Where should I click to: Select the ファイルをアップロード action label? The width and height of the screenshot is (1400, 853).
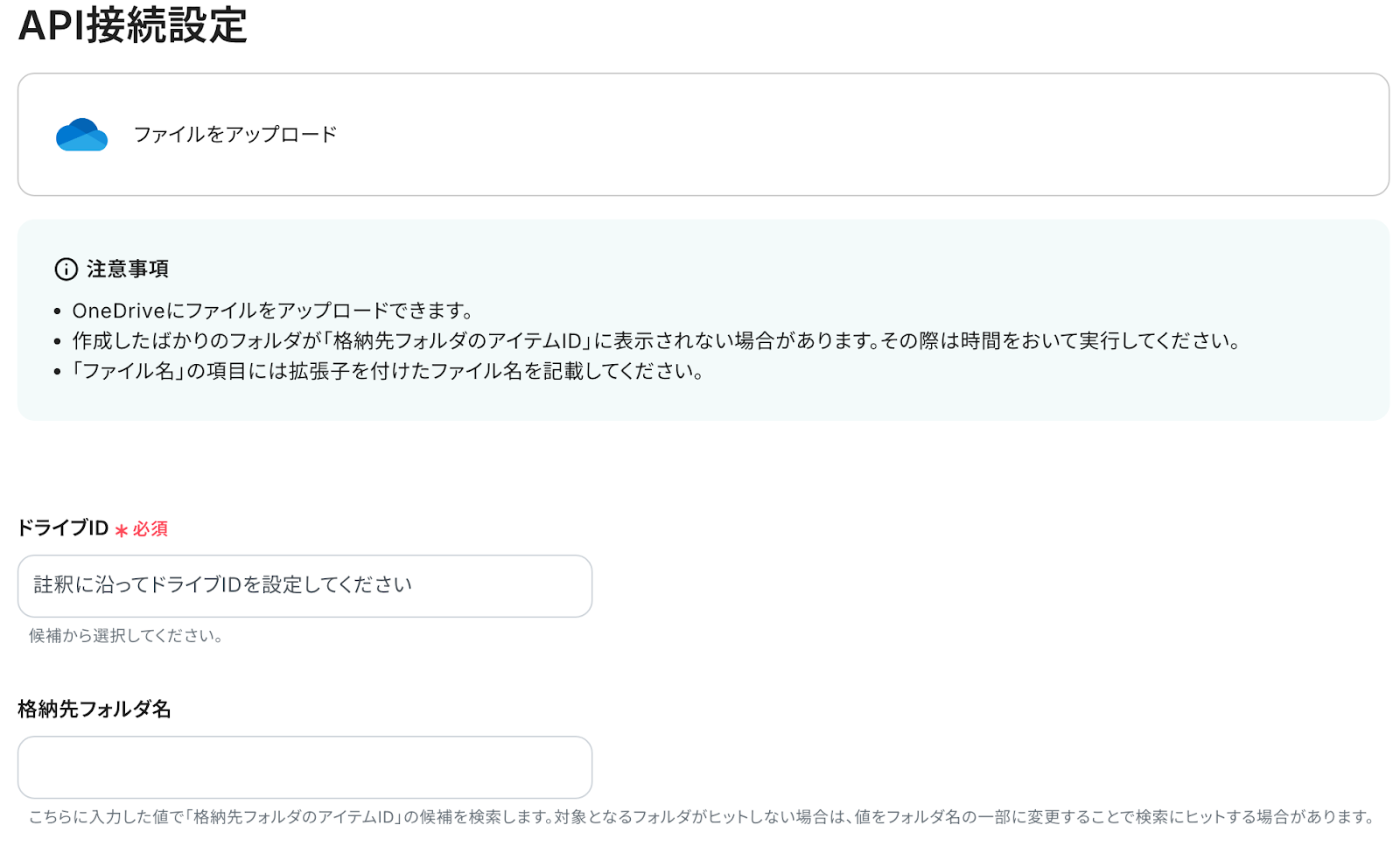235,135
